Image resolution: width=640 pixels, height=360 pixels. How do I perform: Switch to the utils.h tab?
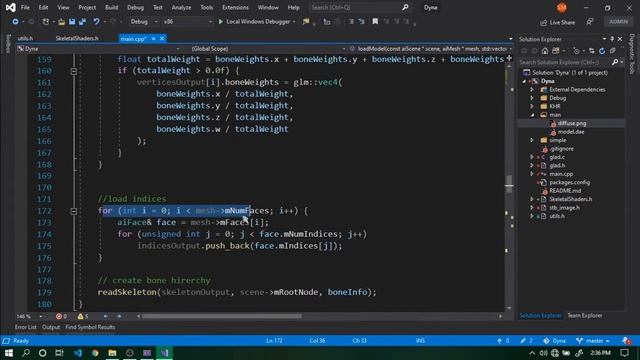point(25,38)
